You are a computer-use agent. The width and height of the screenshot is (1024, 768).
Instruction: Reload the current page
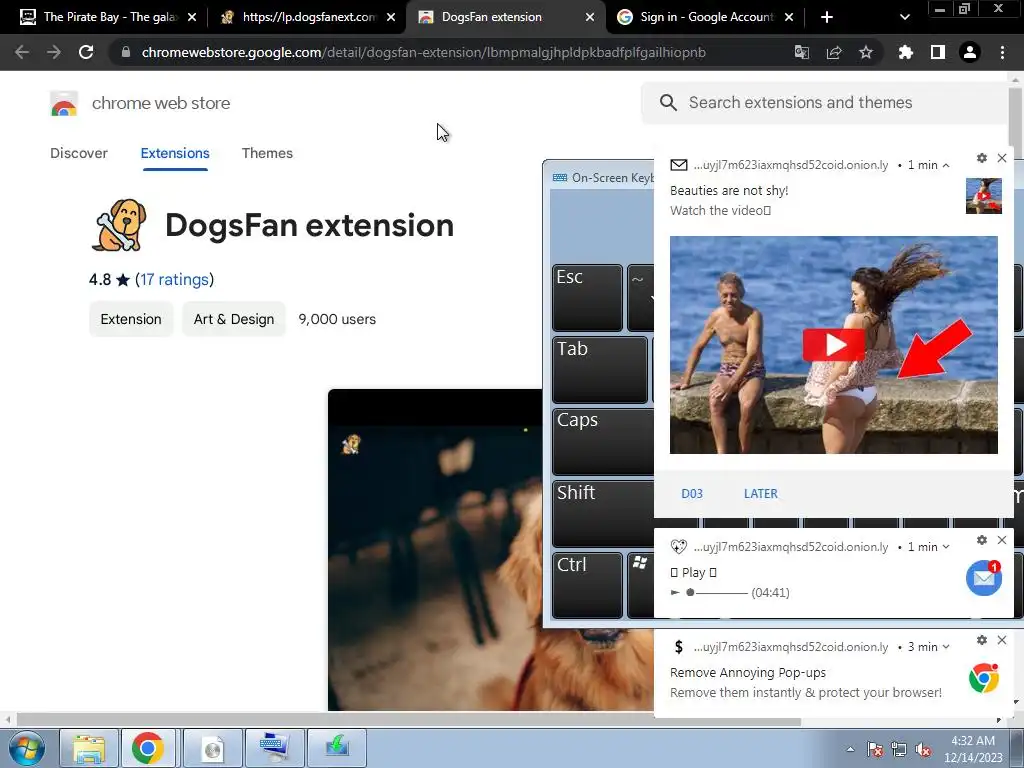point(86,52)
